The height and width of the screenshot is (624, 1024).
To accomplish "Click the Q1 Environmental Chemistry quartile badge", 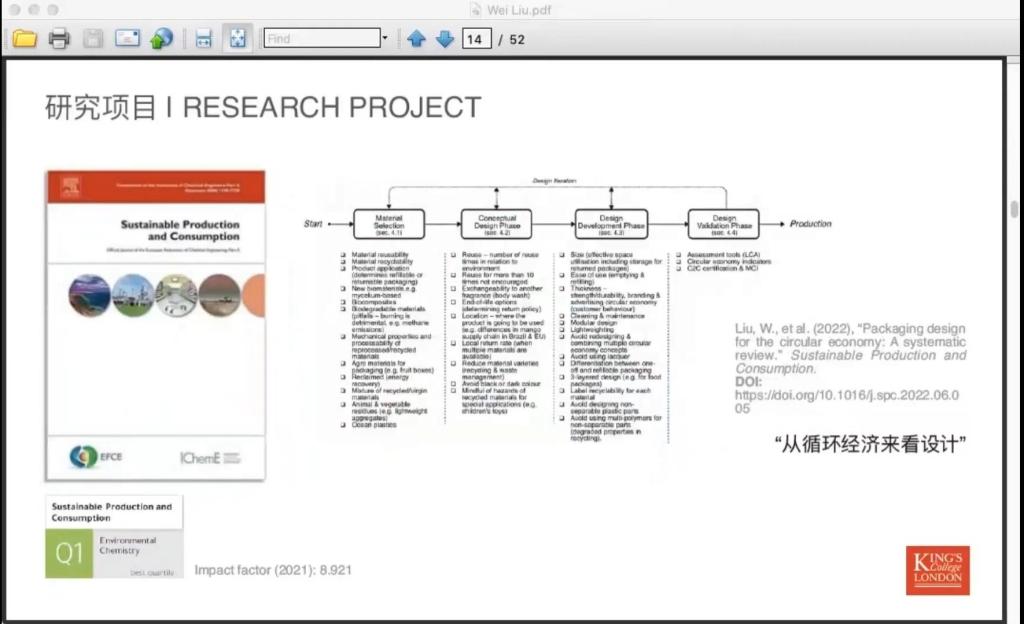I will coord(114,538).
